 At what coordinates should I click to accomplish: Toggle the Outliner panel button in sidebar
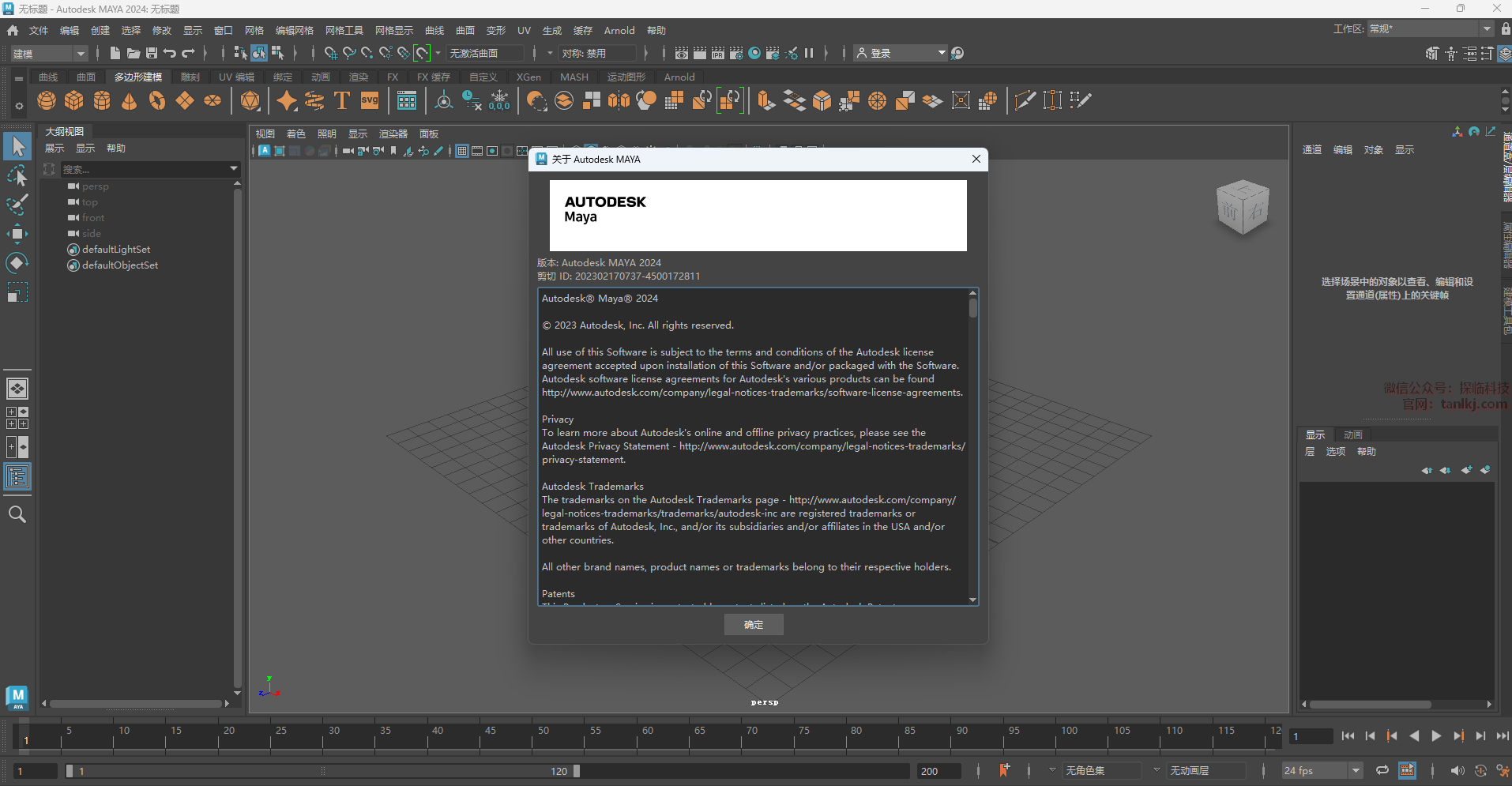pos(17,476)
